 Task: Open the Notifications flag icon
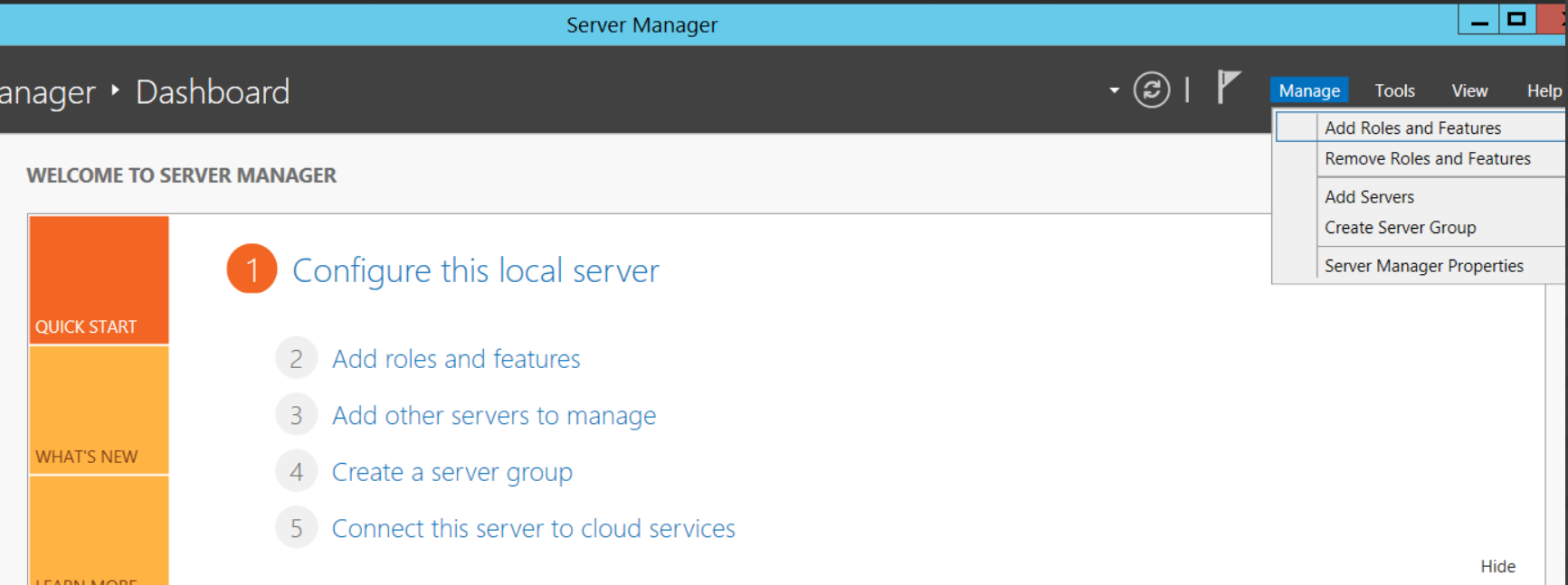[1228, 87]
